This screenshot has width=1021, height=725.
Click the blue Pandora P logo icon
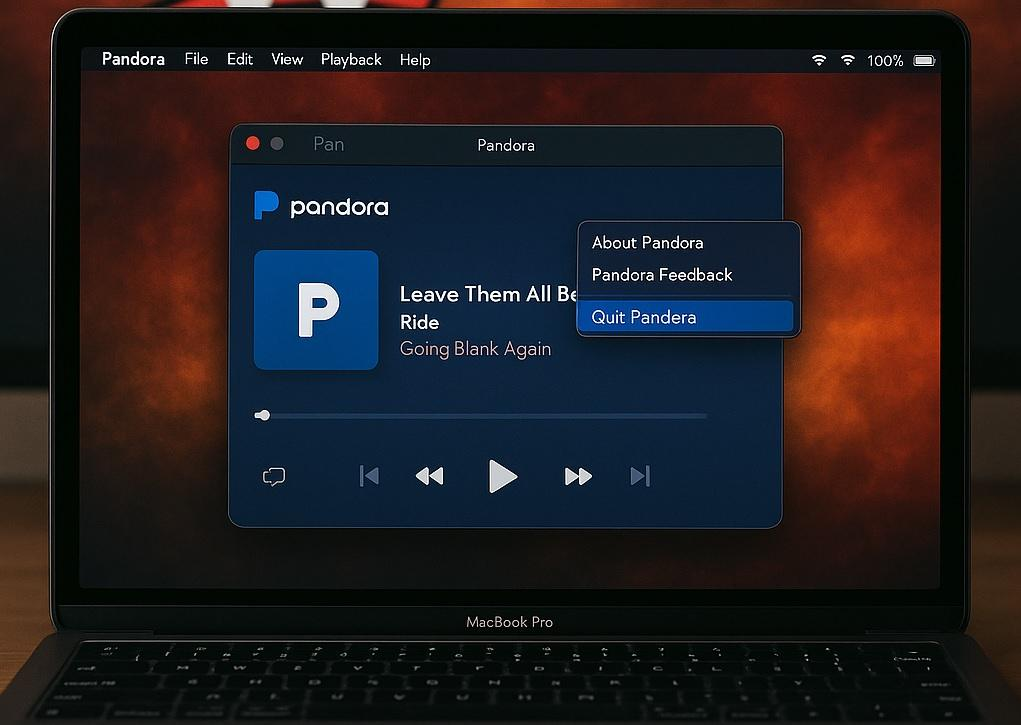tap(266, 205)
